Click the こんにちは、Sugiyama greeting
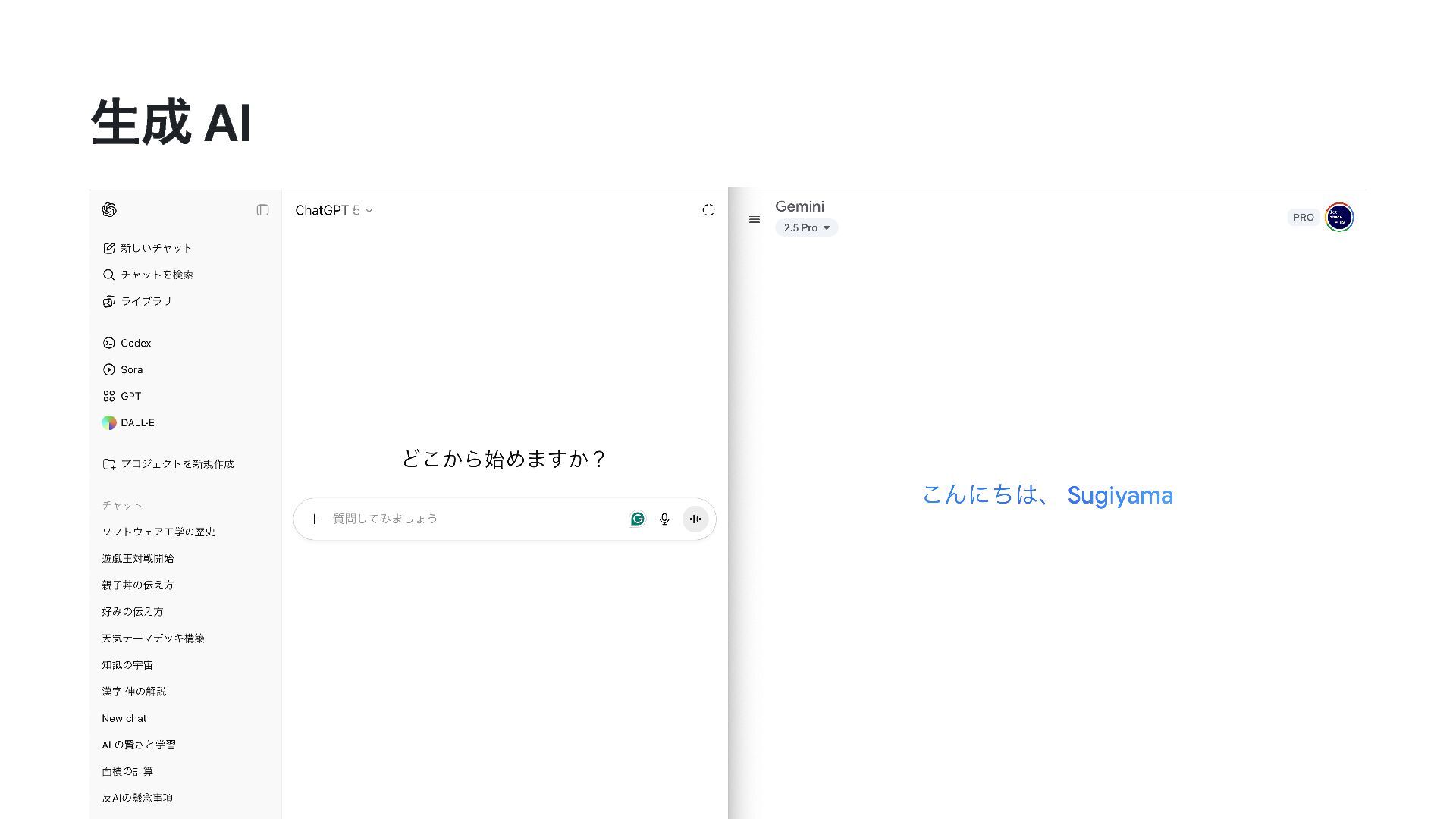This screenshot has width=1456, height=819. pos(1047,495)
